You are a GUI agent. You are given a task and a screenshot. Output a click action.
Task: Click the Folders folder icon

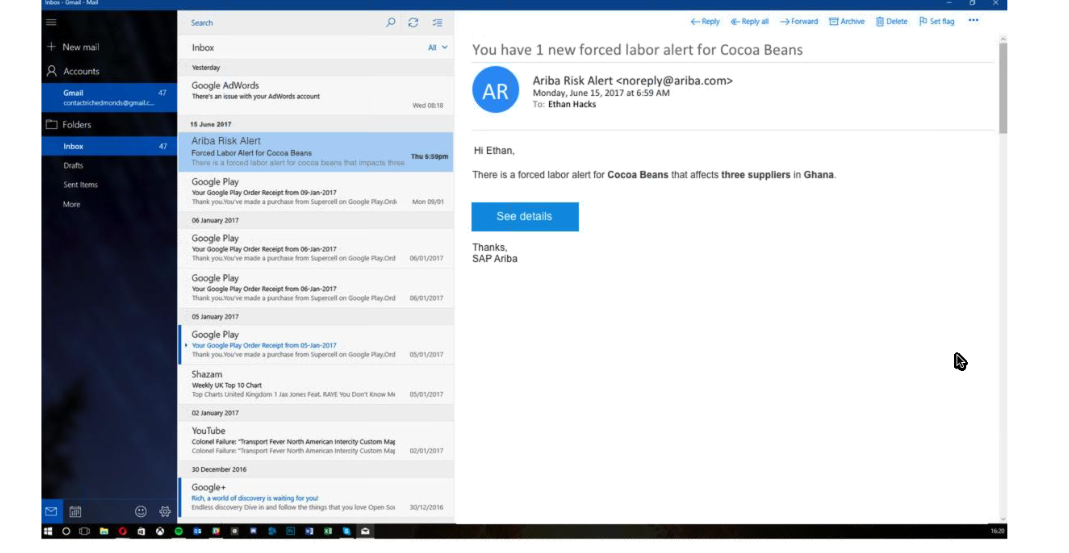click(51, 125)
